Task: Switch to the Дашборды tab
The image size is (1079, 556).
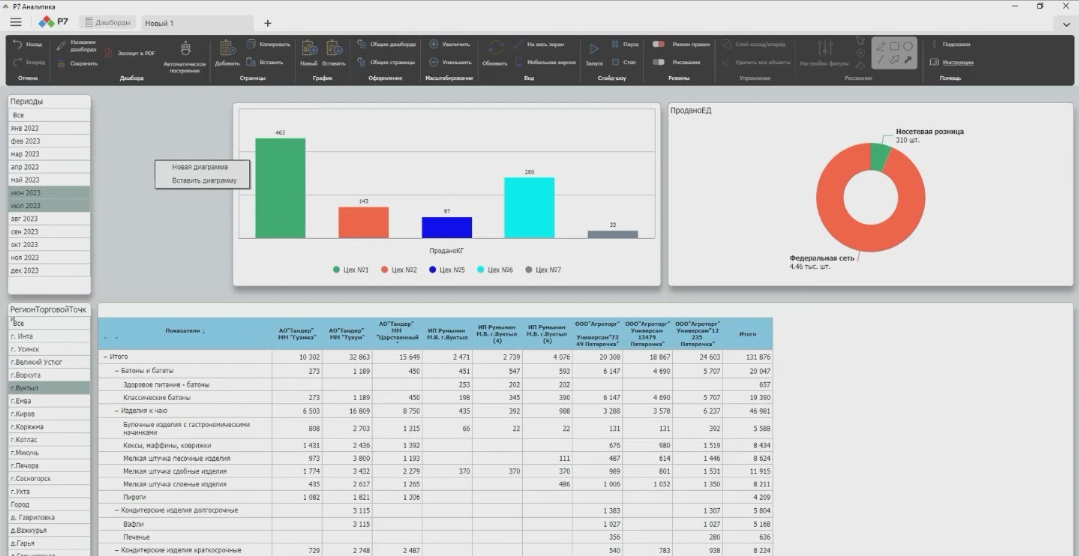Action: pyautogui.click(x=107, y=23)
